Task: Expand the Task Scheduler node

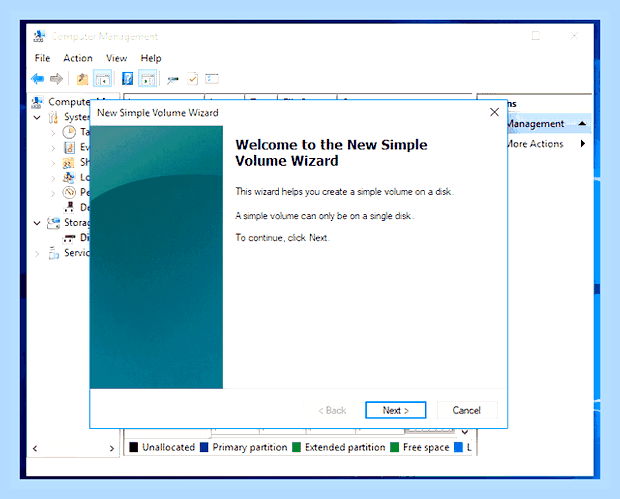Action: 53,133
